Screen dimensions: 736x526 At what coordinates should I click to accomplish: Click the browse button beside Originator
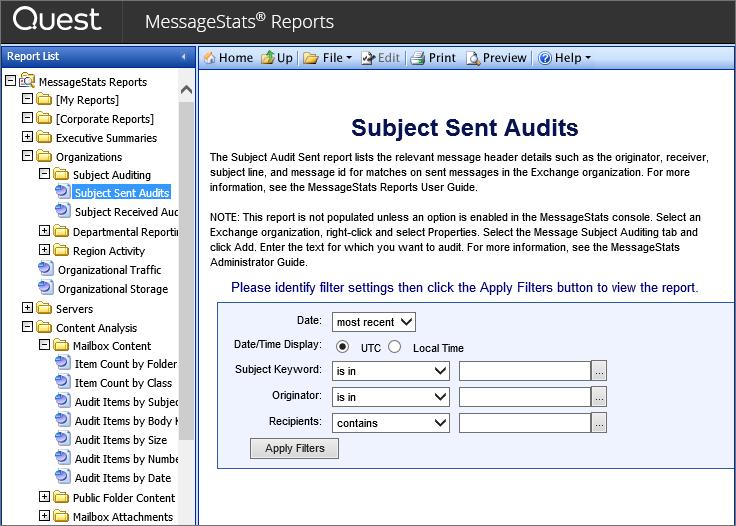[x=599, y=396]
